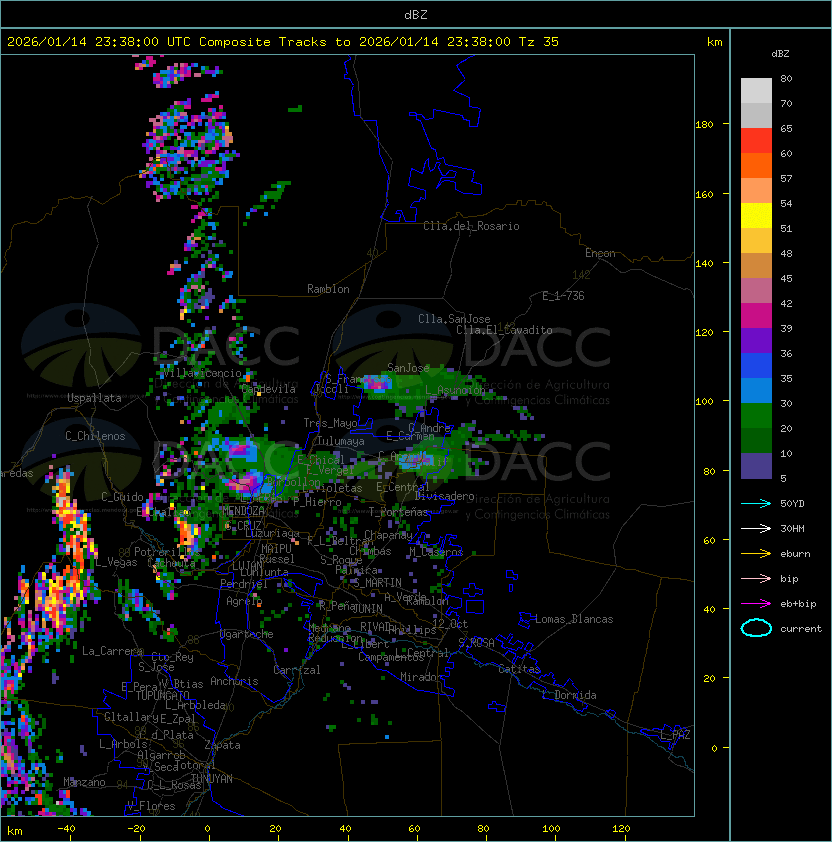
Task: Click the 'eburn' legend label
Action: pyautogui.click(x=795, y=554)
